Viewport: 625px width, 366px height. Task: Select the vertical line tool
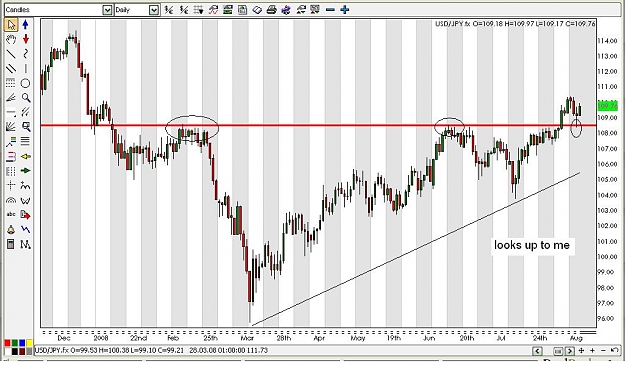[x=26, y=69]
